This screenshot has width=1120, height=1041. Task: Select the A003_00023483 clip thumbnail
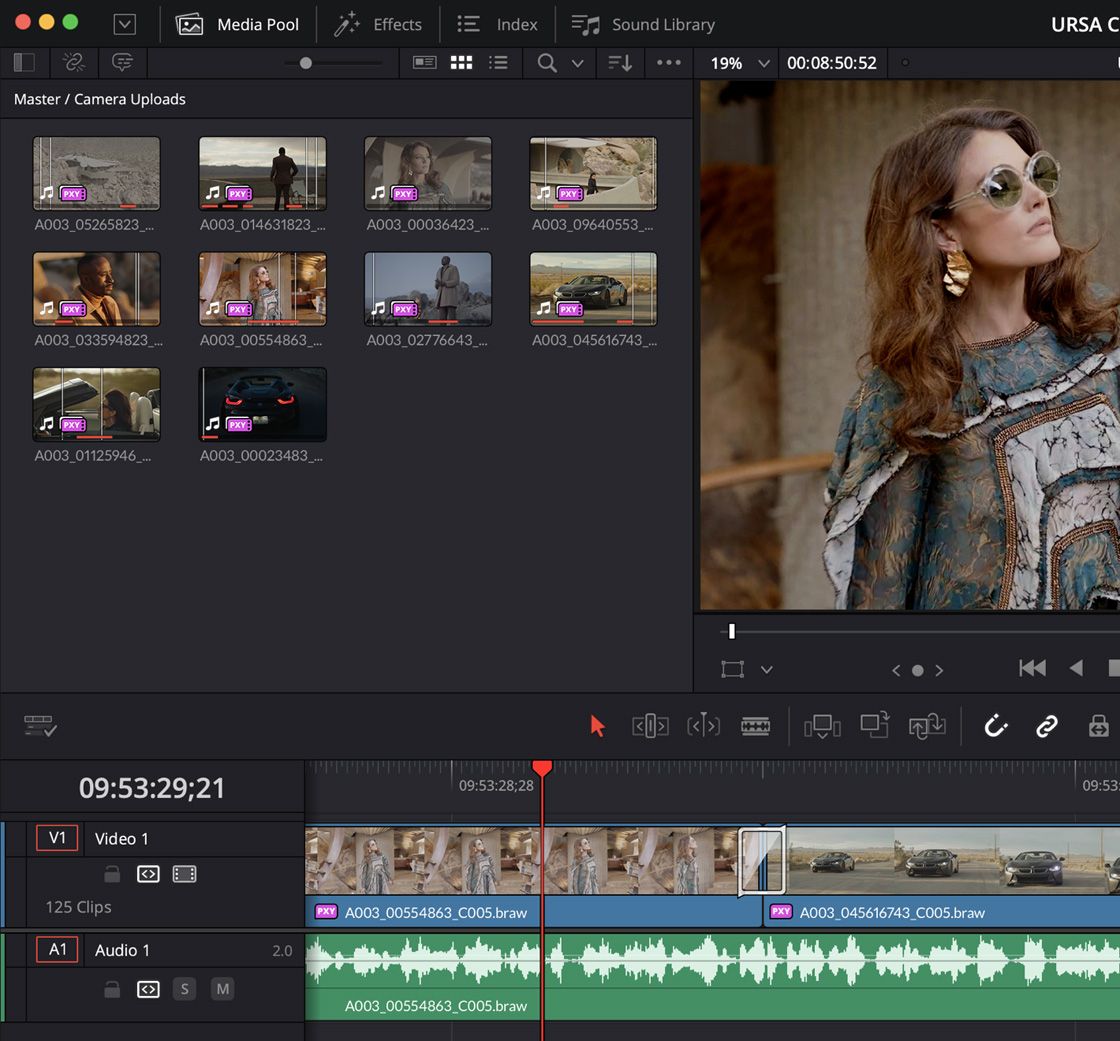[262, 404]
